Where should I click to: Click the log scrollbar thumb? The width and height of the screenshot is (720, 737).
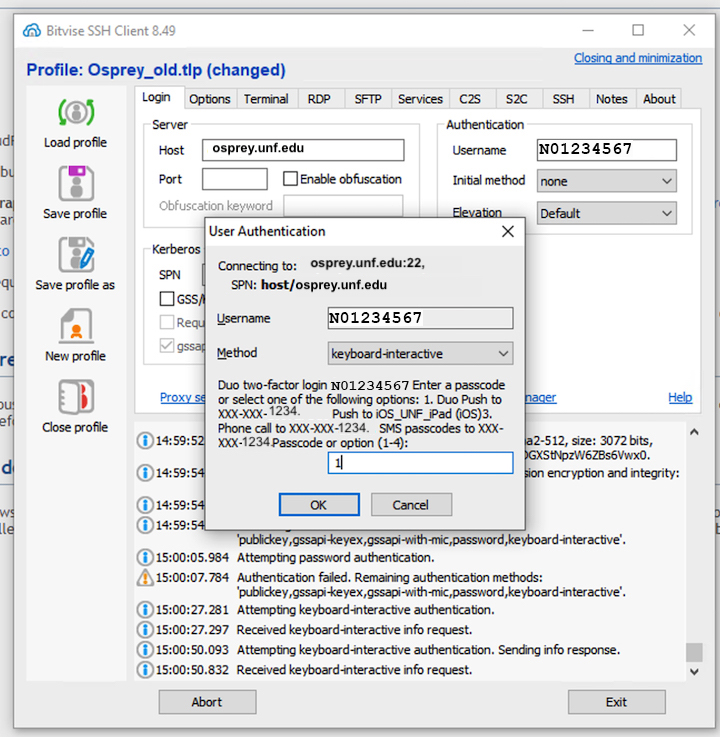point(694,652)
